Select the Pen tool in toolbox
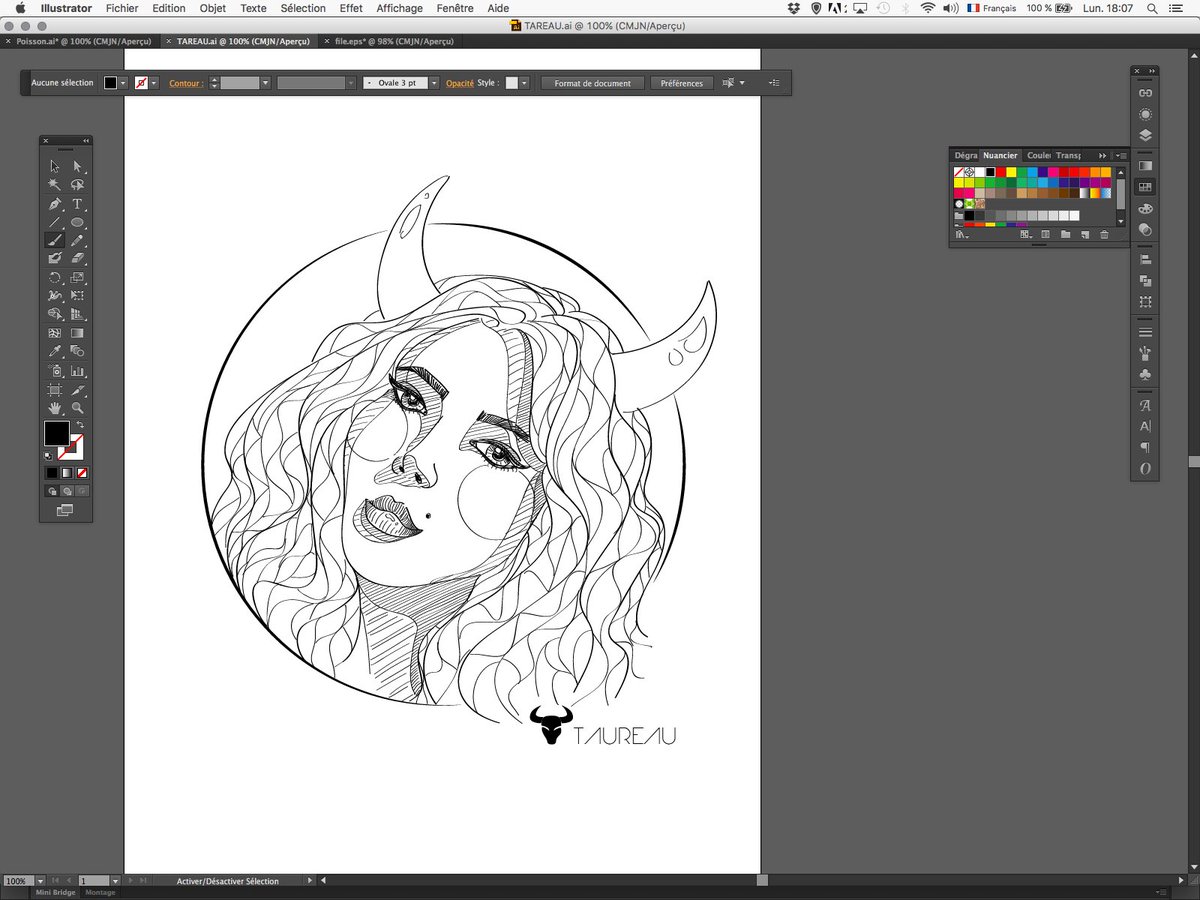1200x900 pixels. (55, 204)
